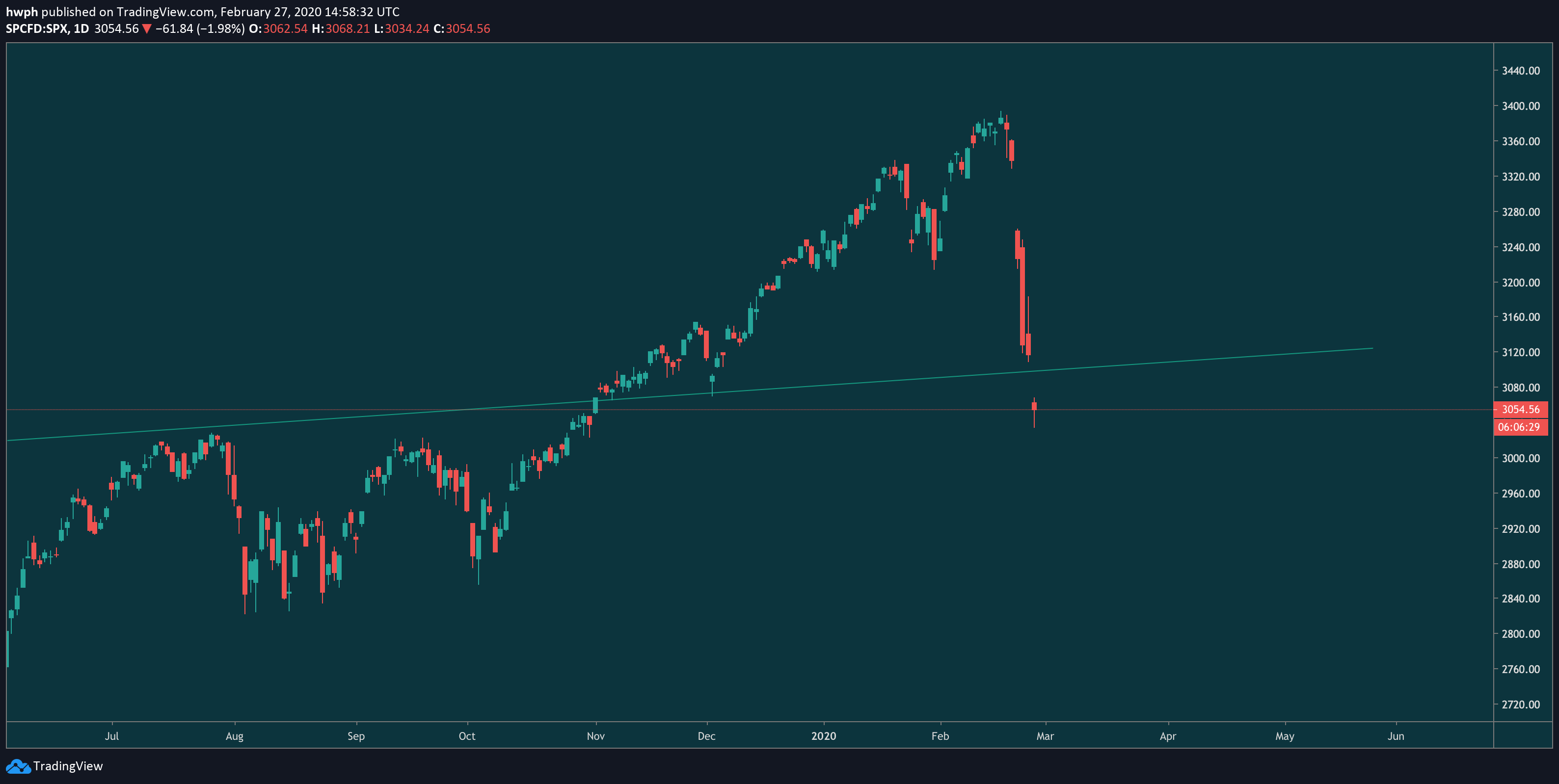
Task: Click the 3000.00 price axis label
Action: (1521, 458)
